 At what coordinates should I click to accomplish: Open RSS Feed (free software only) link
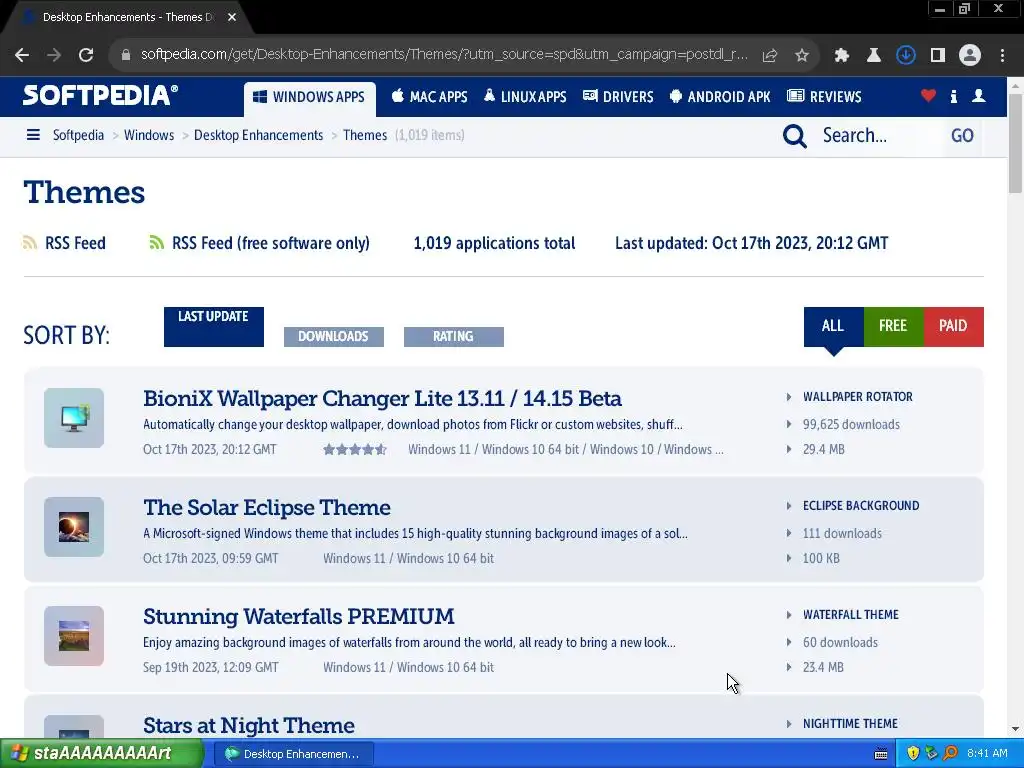pos(259,243)
